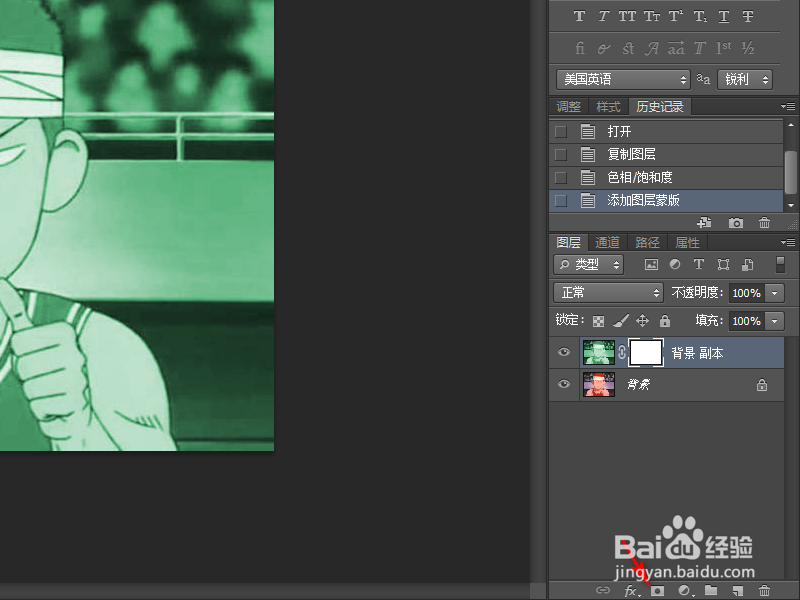Toggle layer filtering on/off switch
This screenshot has width=800, height=600.
[x=780, y=265]
